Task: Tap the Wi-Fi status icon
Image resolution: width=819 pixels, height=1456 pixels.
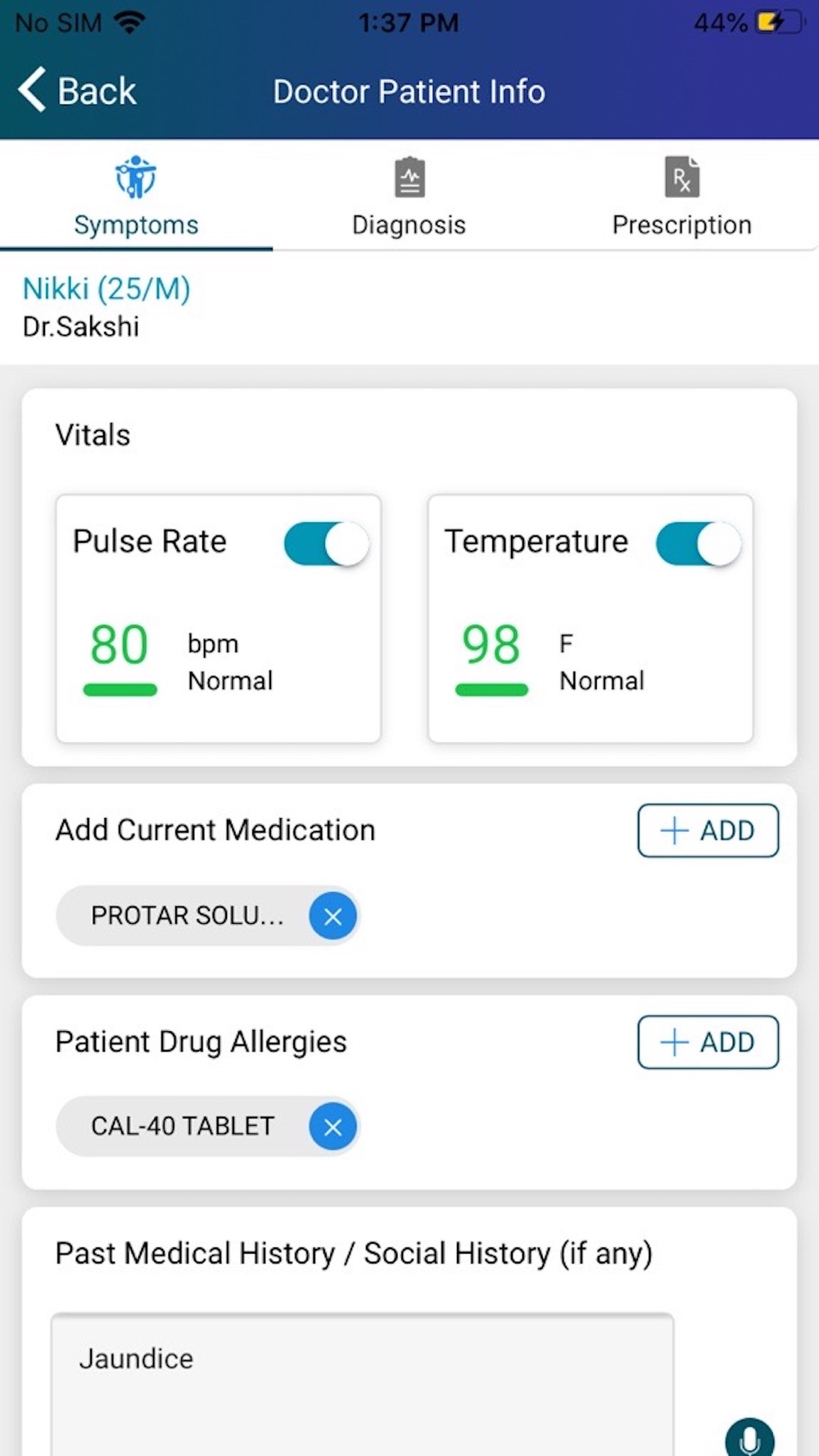Action: pyautogui.click(x=129, y=22)
